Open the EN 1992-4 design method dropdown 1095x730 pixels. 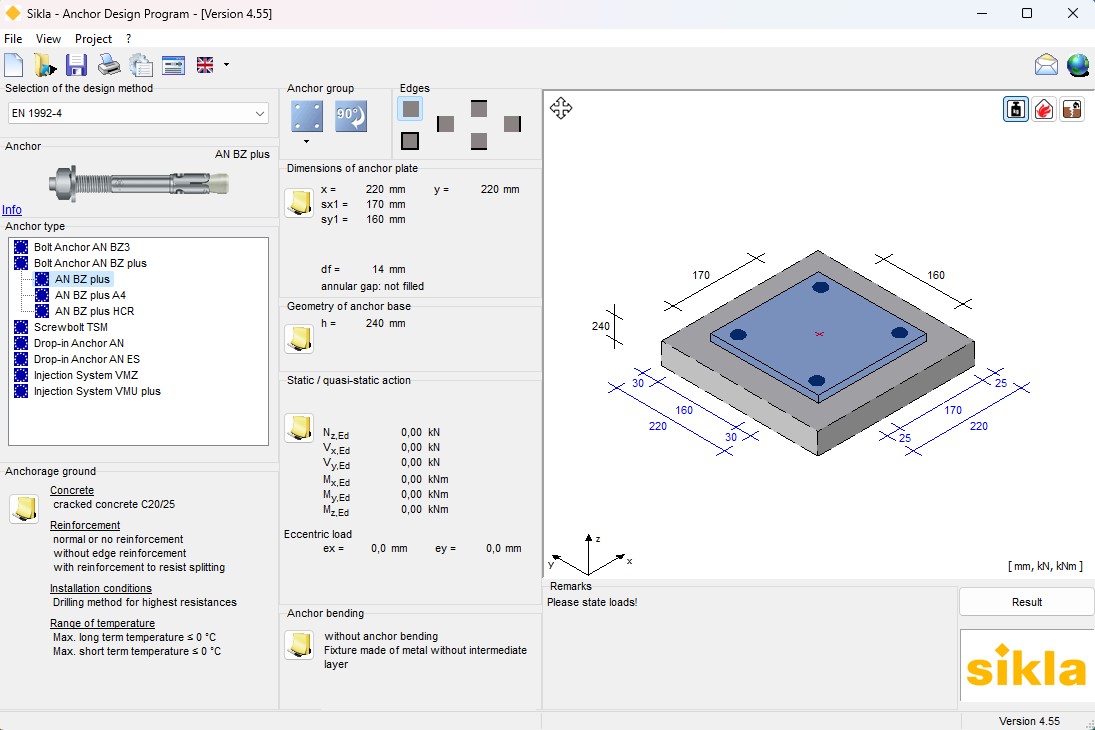pos(262,113)
